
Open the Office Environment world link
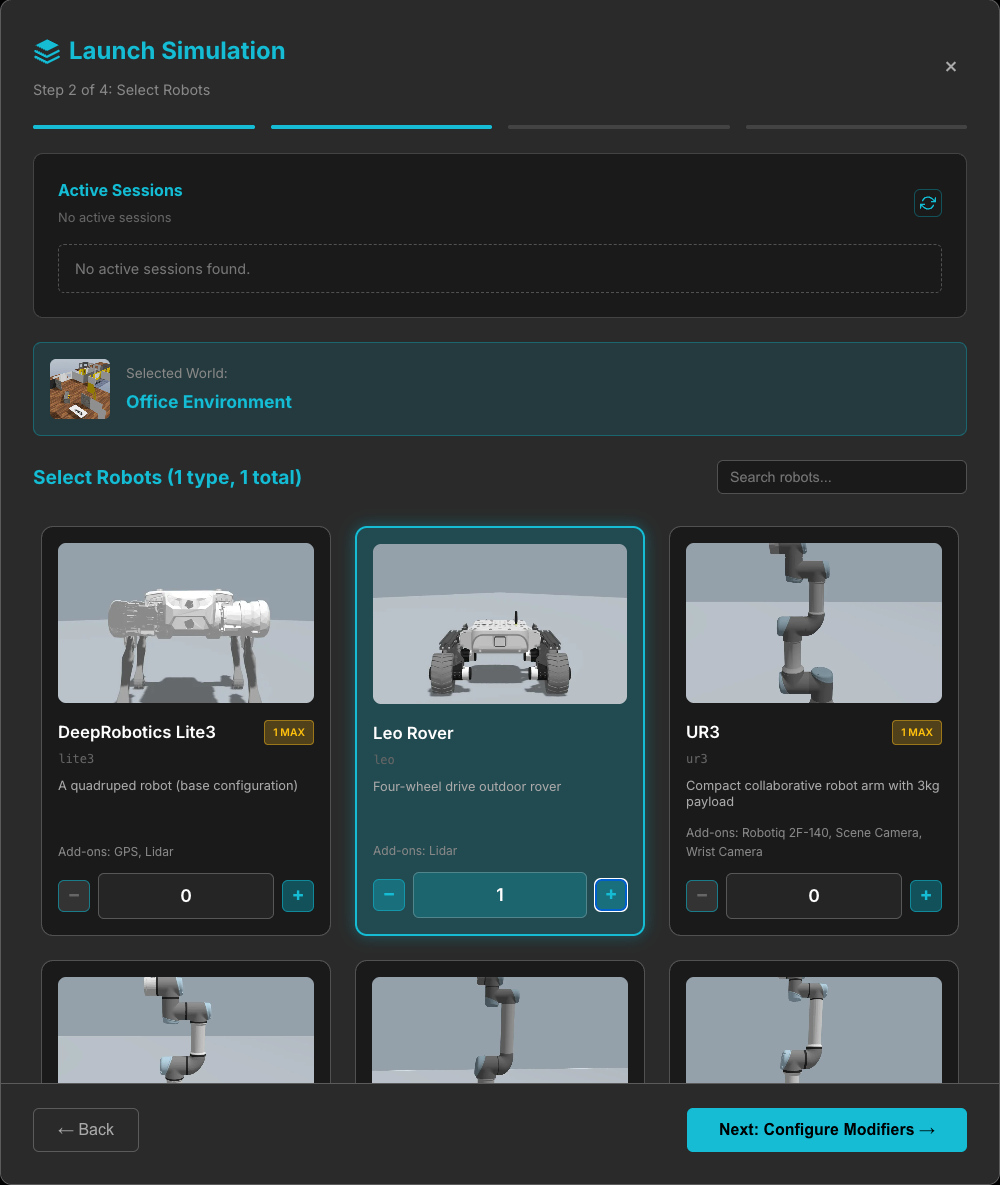tap(208, 401)
